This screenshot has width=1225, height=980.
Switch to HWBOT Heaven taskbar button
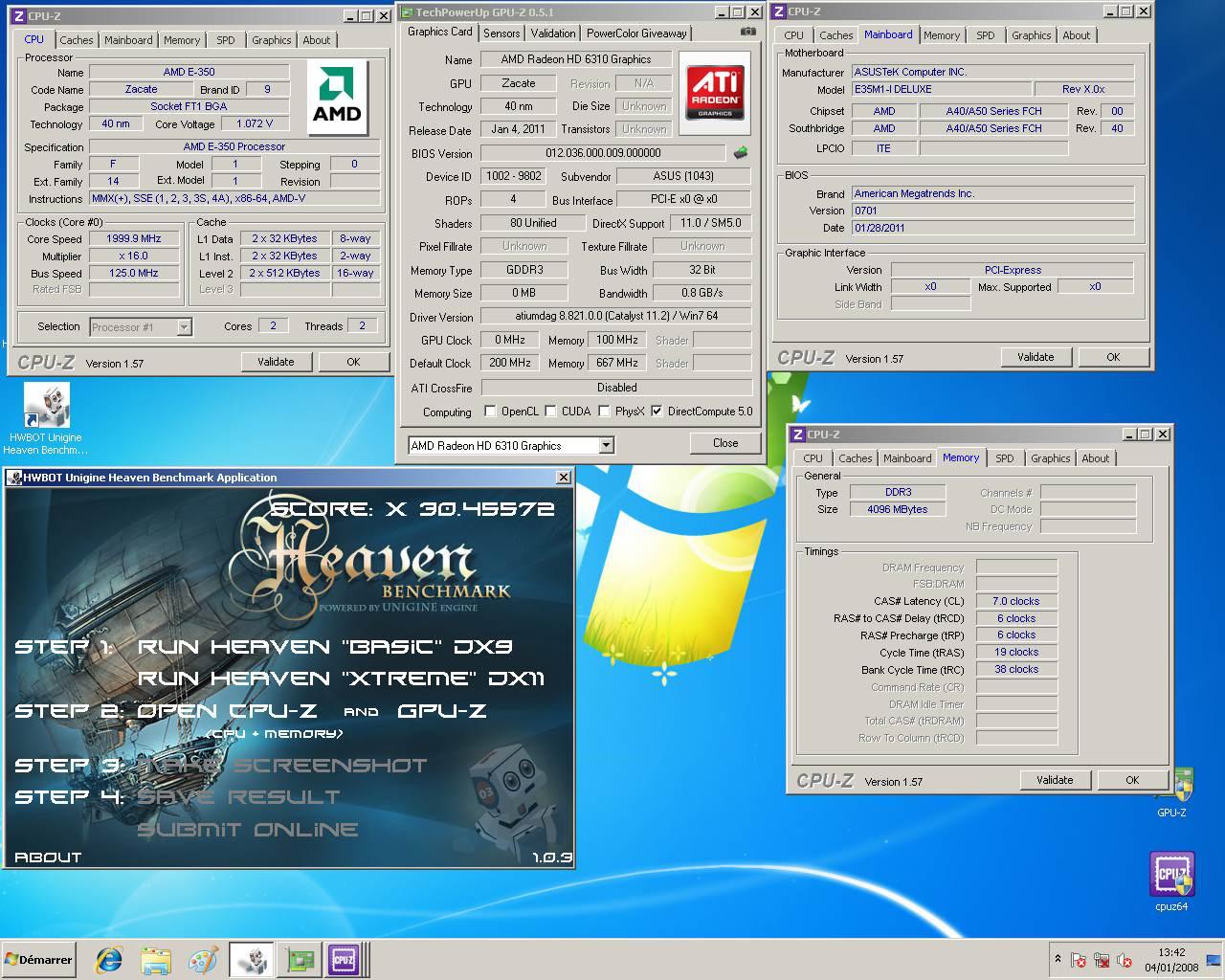[252, 960]
